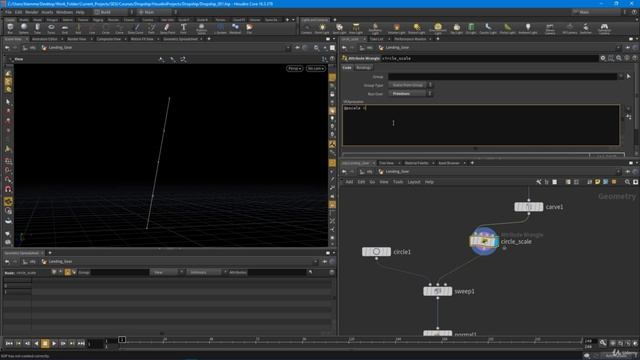The height and width of the screenshot is (360, 640).
Task: Toggle display flag on carve1 node
Action: click(x=540, y=207)
